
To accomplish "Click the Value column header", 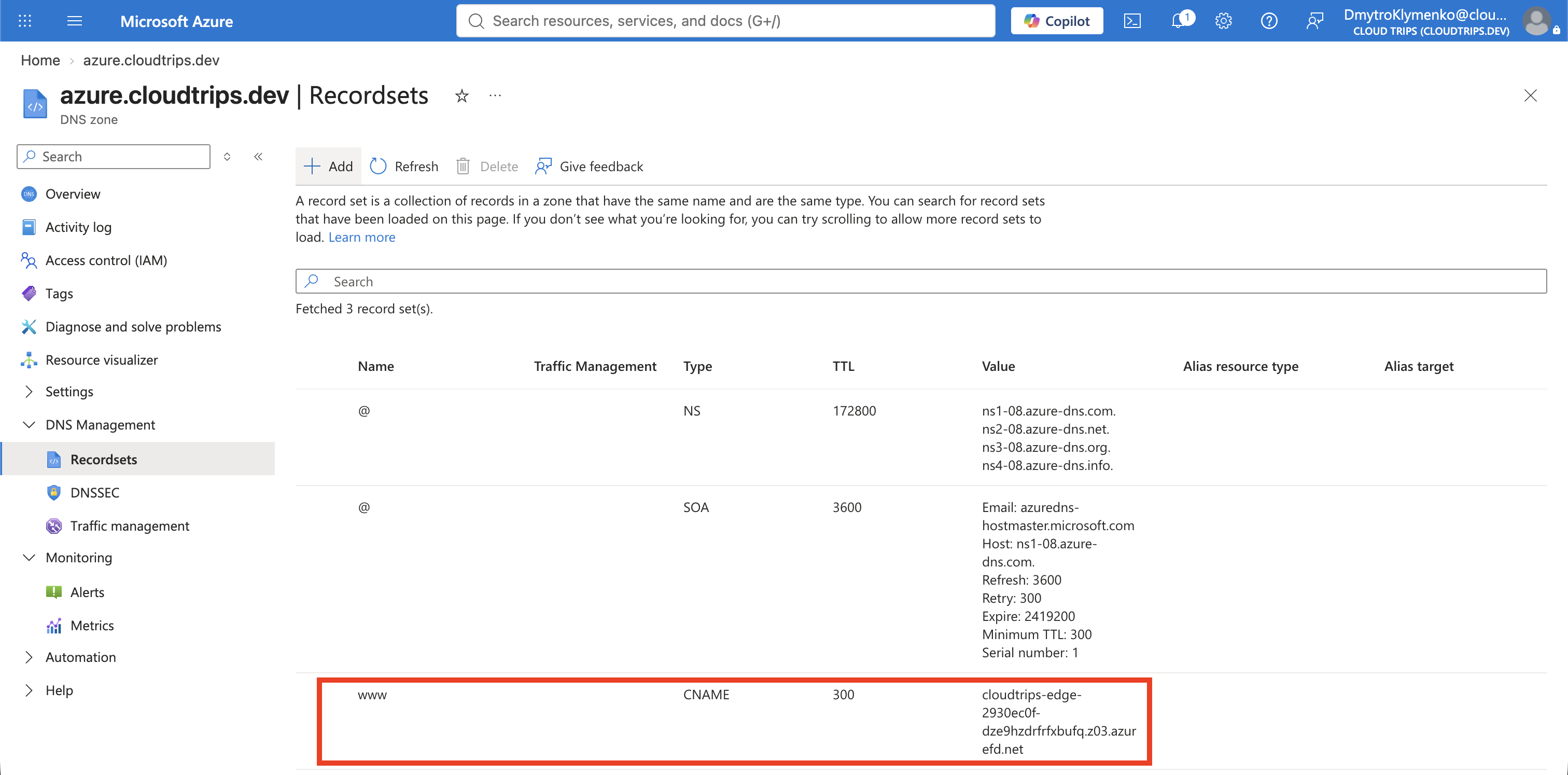I will [998, 366].
